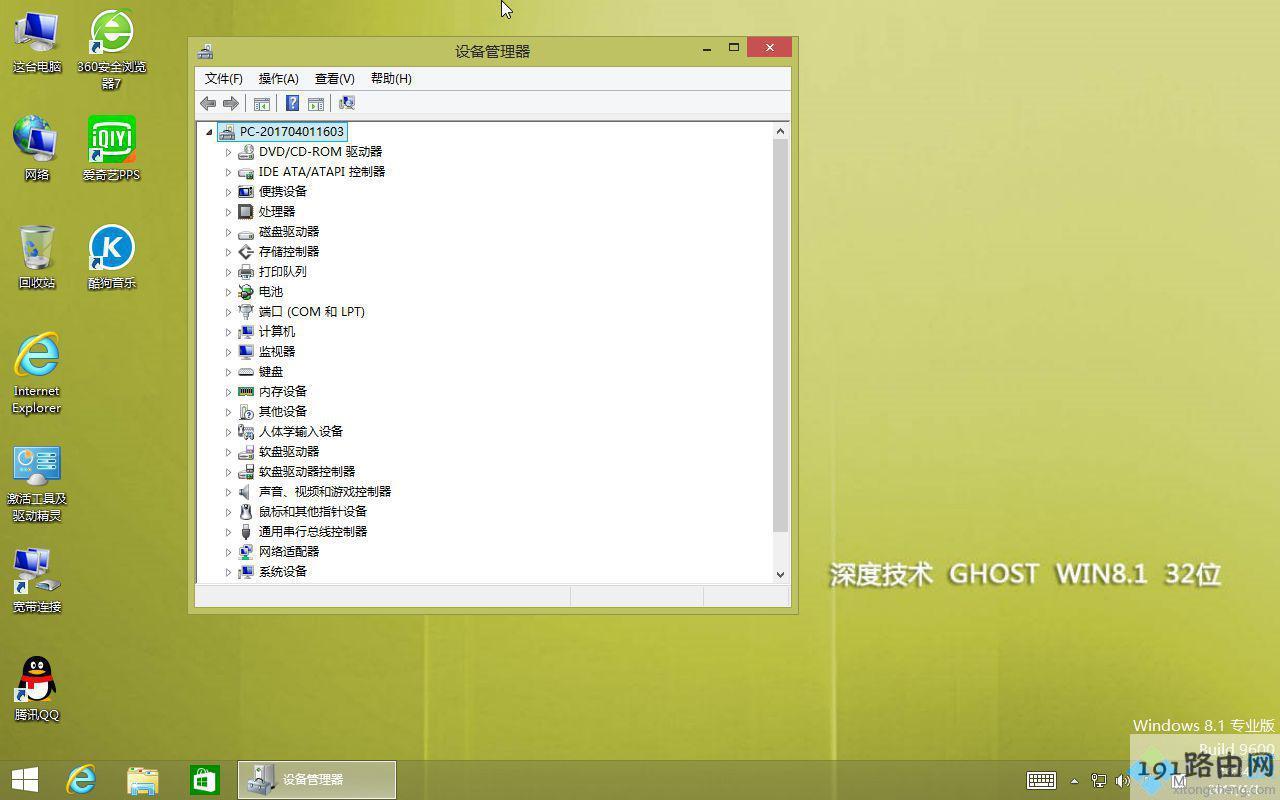Select 激活工具及驱动精灵 desktop icon
This screenshot has height=800, width=1280.
pos(37,484)
